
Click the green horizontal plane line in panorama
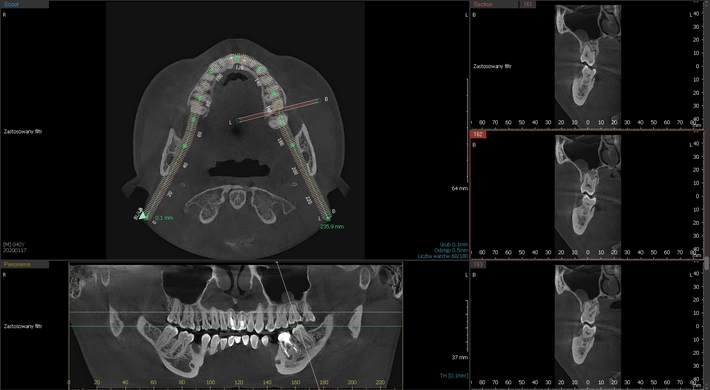tap(235, 326)
